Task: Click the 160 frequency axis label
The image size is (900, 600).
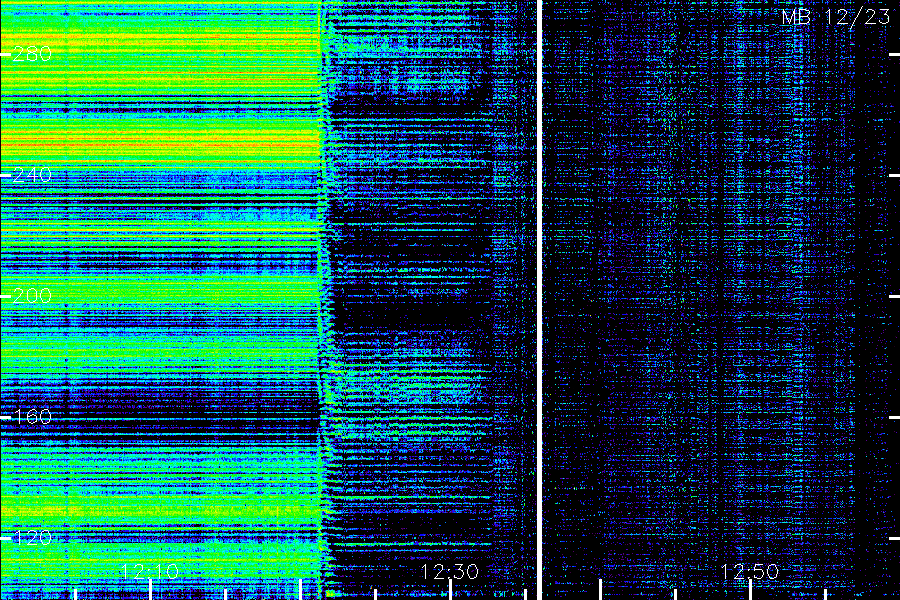Action: (32, 417)
